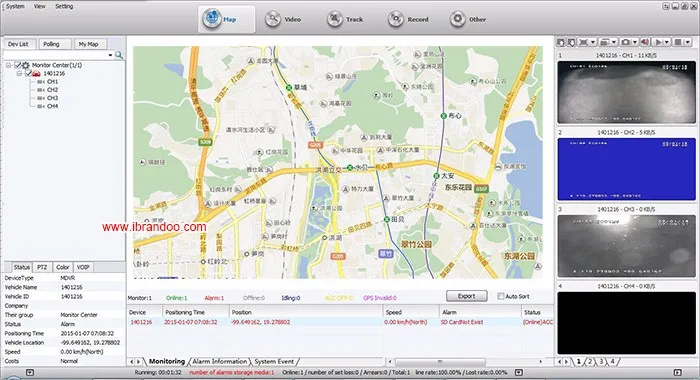700x380 pixels.
Task: Go to video page 4 tab
Action: 612,361
